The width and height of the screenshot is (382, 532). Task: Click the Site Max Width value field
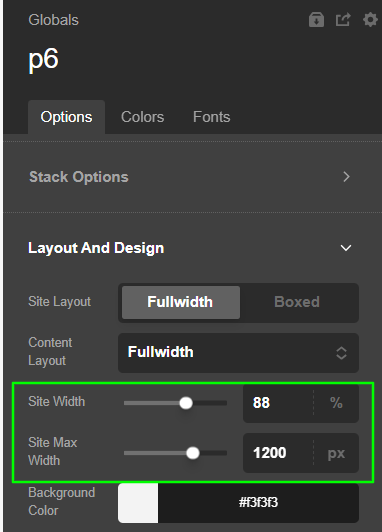click(x=278, y=453)
